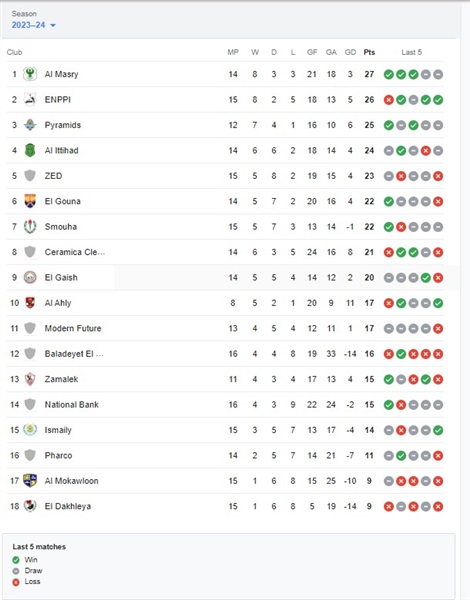The image size is (470, 600).
Task: Select the National Bank team row
Action: [x=225, y=404]
